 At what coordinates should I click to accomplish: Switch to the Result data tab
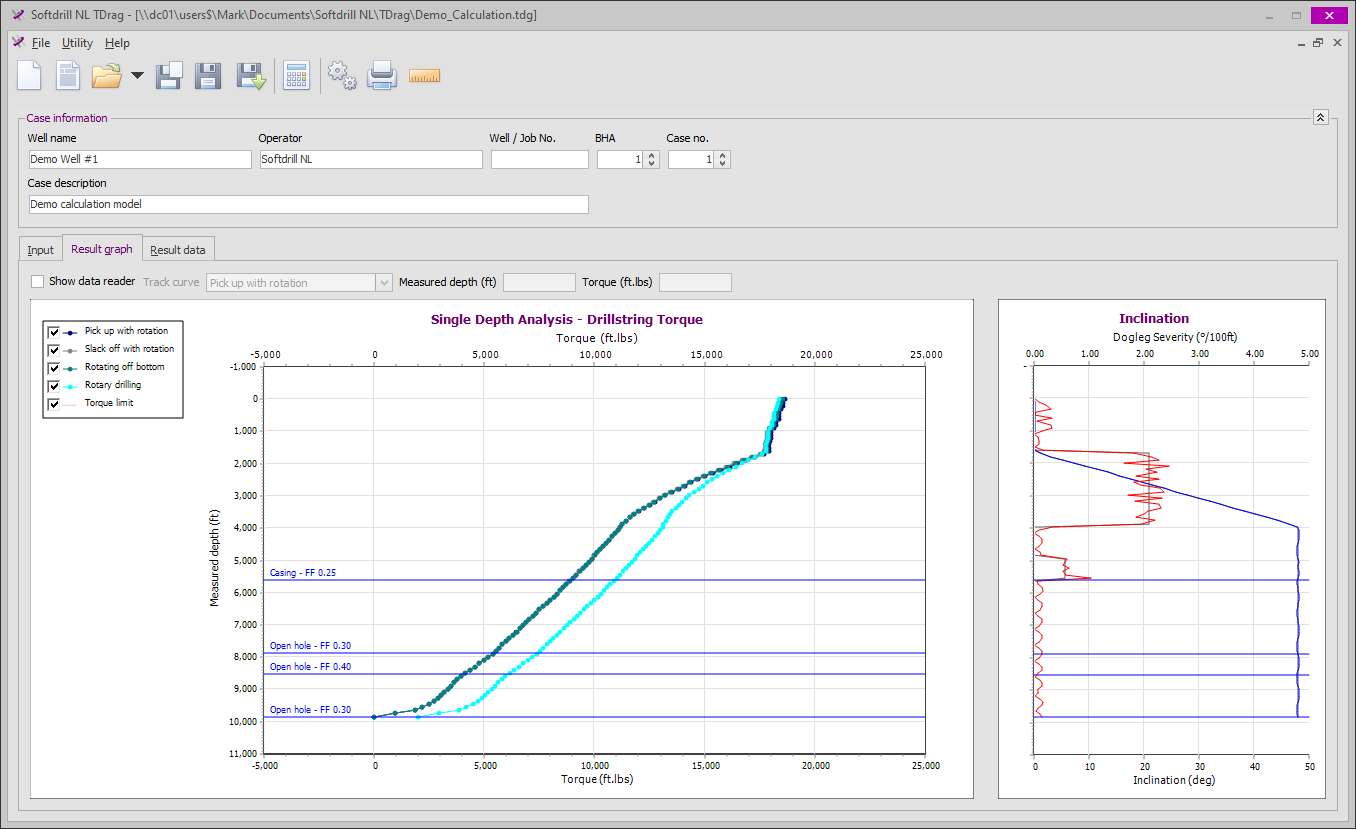(x=178, y=250)
